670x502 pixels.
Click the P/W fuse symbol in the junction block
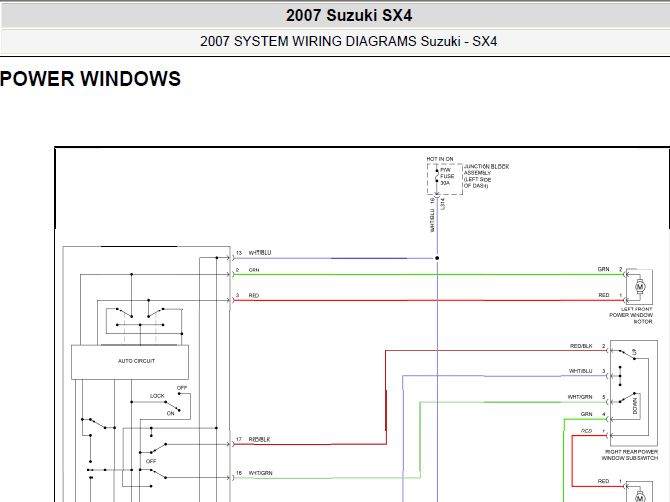click(437, 176)
